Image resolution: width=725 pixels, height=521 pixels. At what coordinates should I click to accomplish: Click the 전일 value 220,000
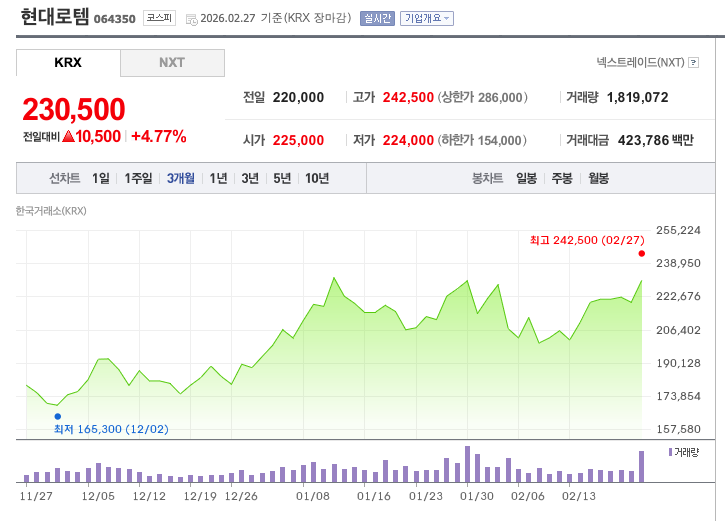pos(298,98)
